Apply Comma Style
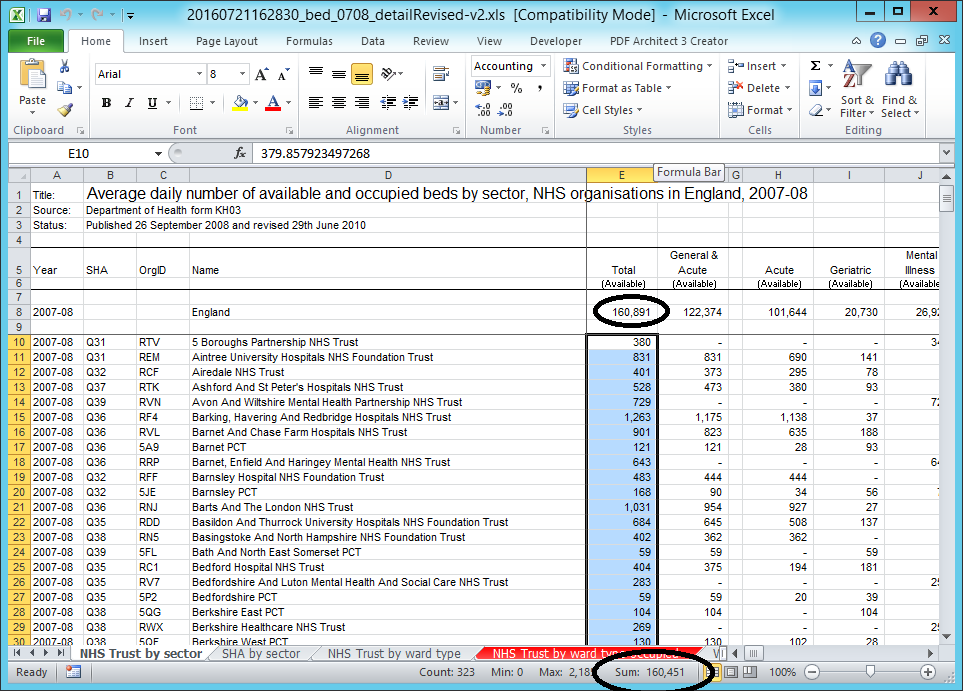Image resolution: width=963 pixels, height=691 pixels. 540,88
